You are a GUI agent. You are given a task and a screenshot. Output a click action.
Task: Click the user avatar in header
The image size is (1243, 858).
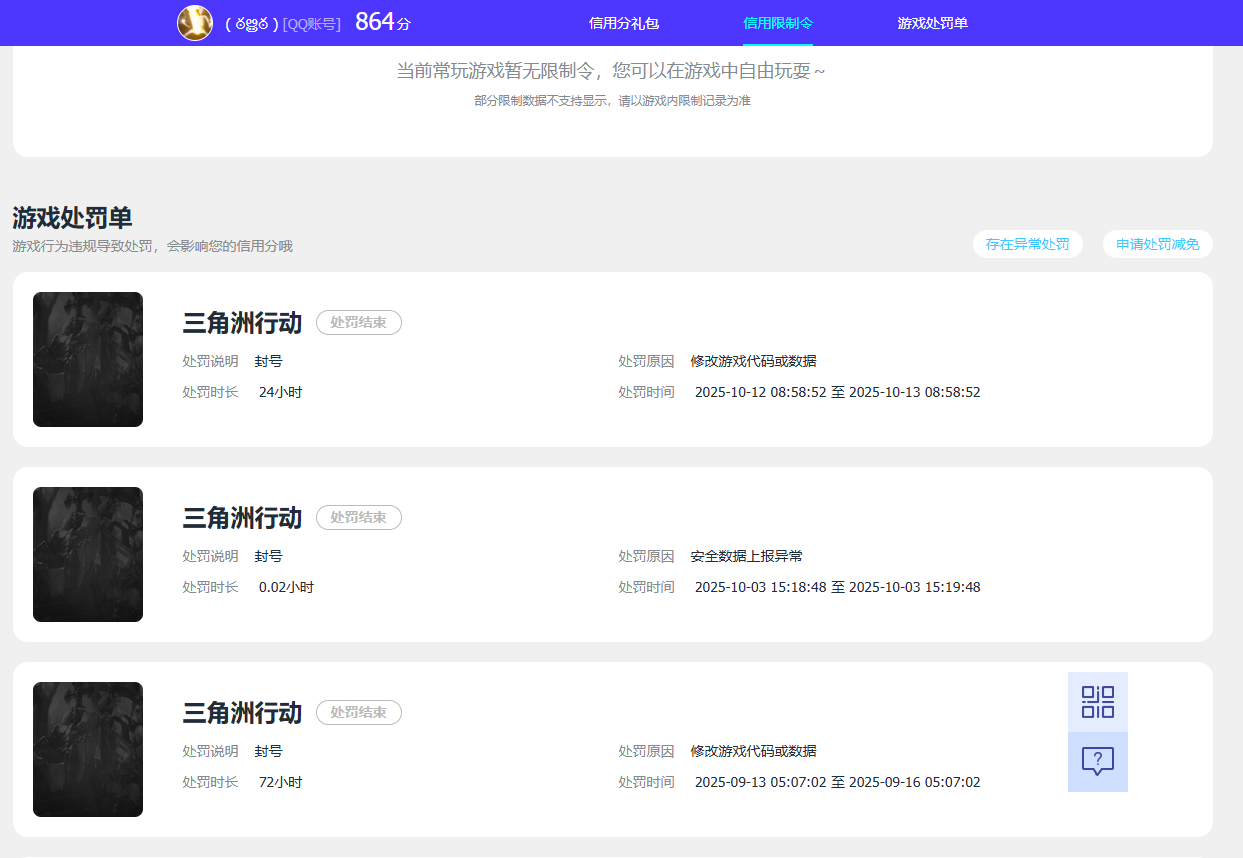[x=195, y=23]
